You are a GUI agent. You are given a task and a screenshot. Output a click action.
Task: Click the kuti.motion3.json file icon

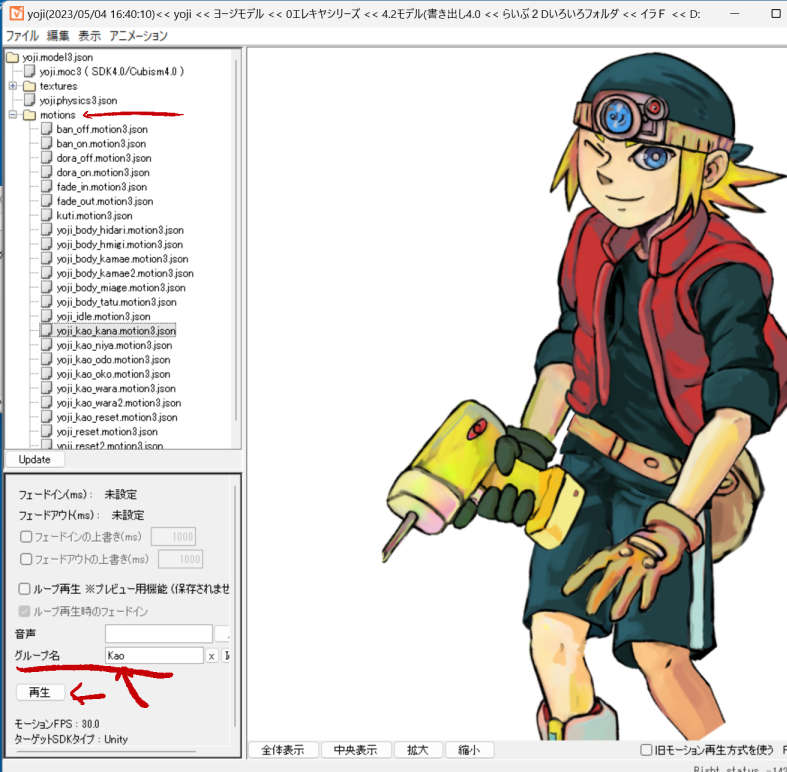pyautogui.click(x=46, y=215)
